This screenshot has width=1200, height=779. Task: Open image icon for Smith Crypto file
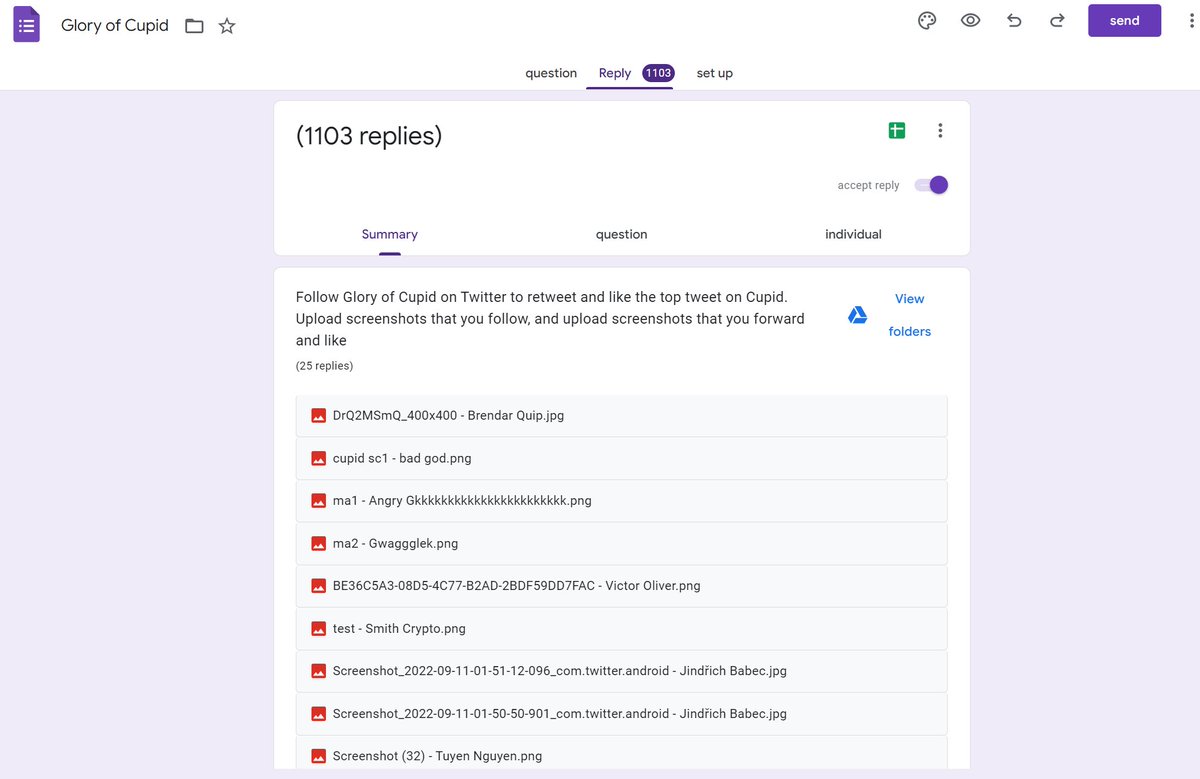coord(319,628)
